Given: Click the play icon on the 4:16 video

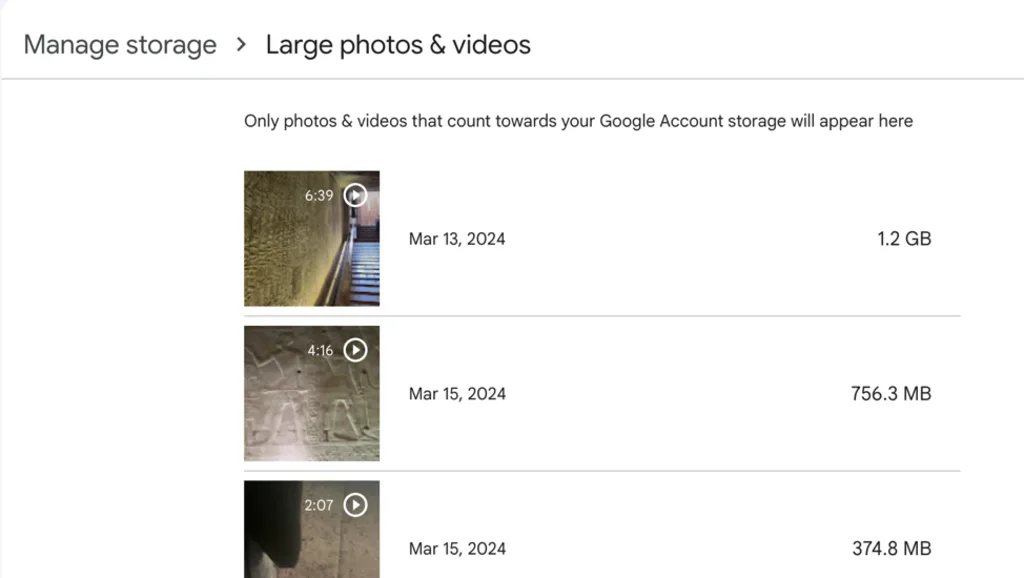Looking at the screenshot, I should click(x=355, y=350).
